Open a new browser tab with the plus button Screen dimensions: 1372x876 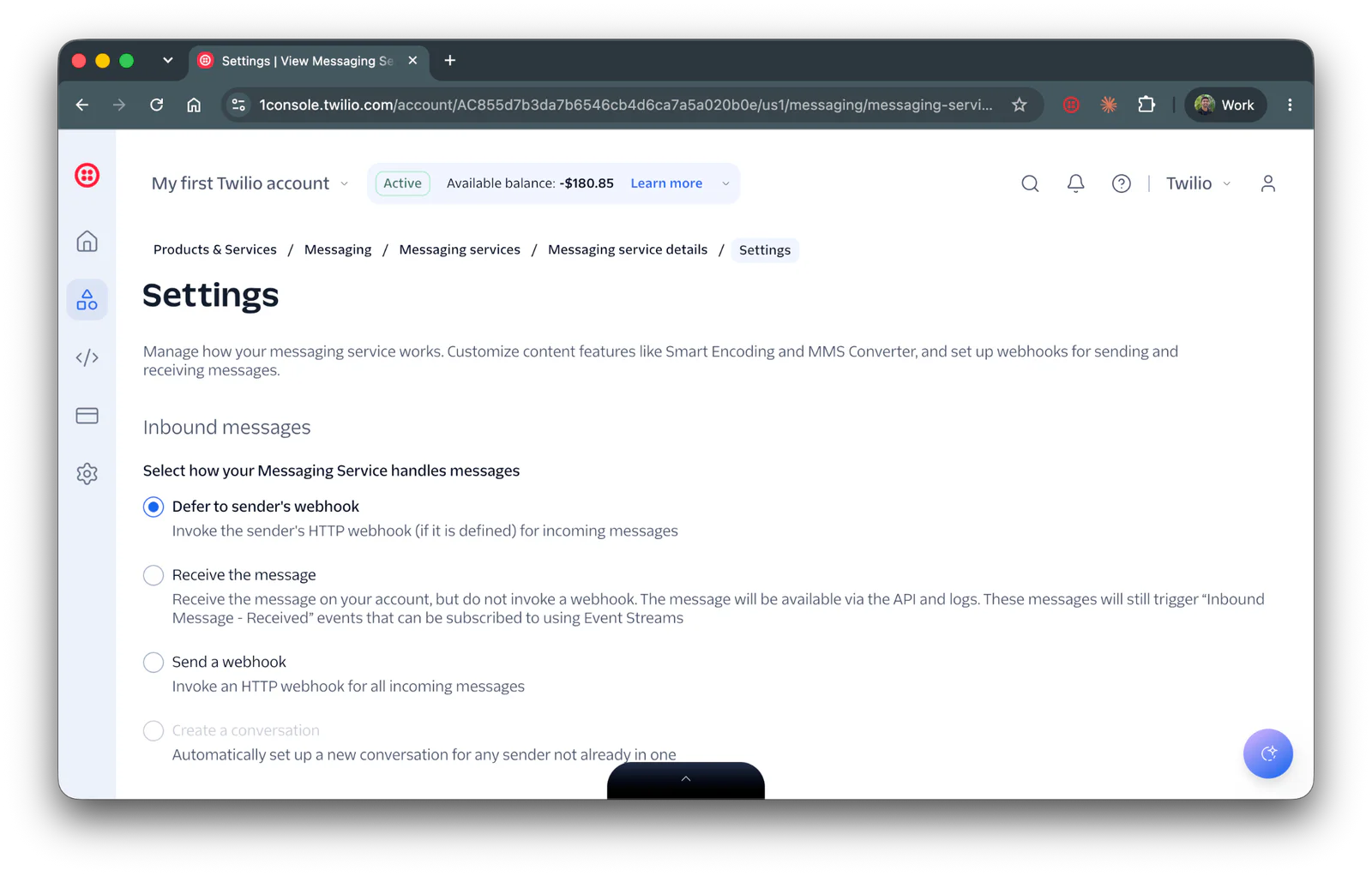pyautogui.click(x=450, y=61)
